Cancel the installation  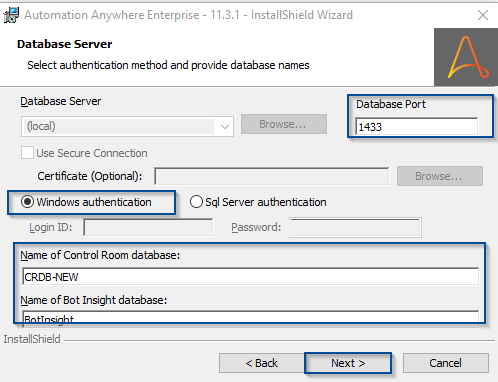446,363
